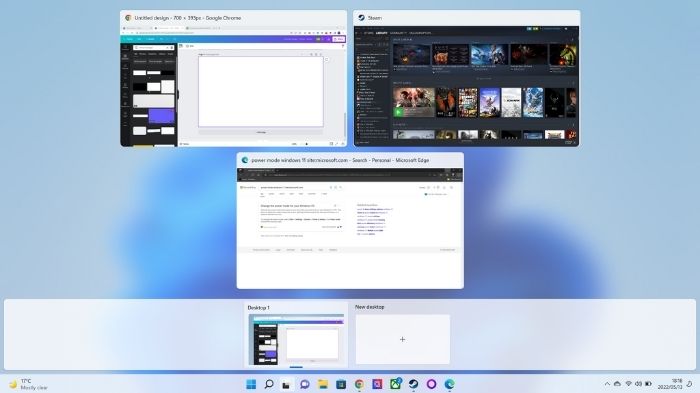Image resolution: width=700 pixels, height=393 pixels.
Task: Open the volume speaker tray icon
Action: pos(638,384)
